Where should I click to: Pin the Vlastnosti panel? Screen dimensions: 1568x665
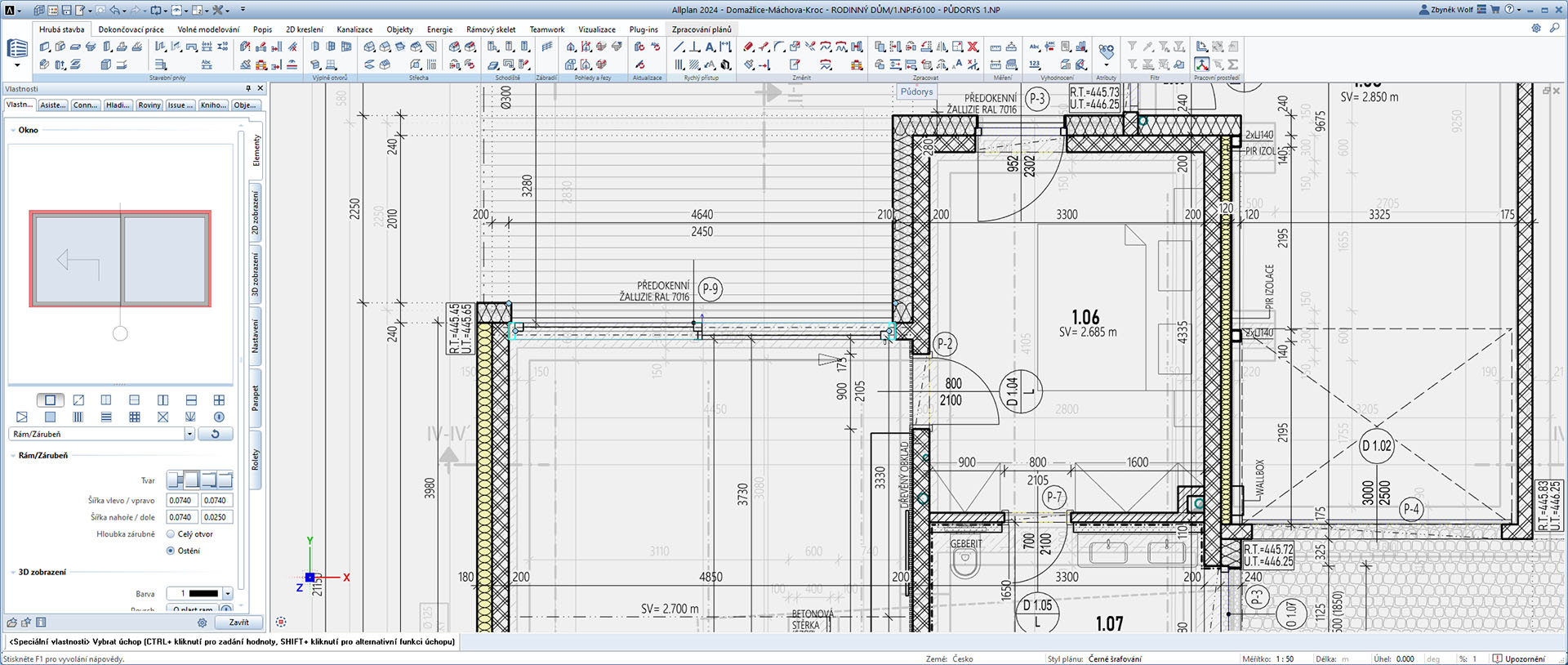pyautogui.click(x=248, y=88)
